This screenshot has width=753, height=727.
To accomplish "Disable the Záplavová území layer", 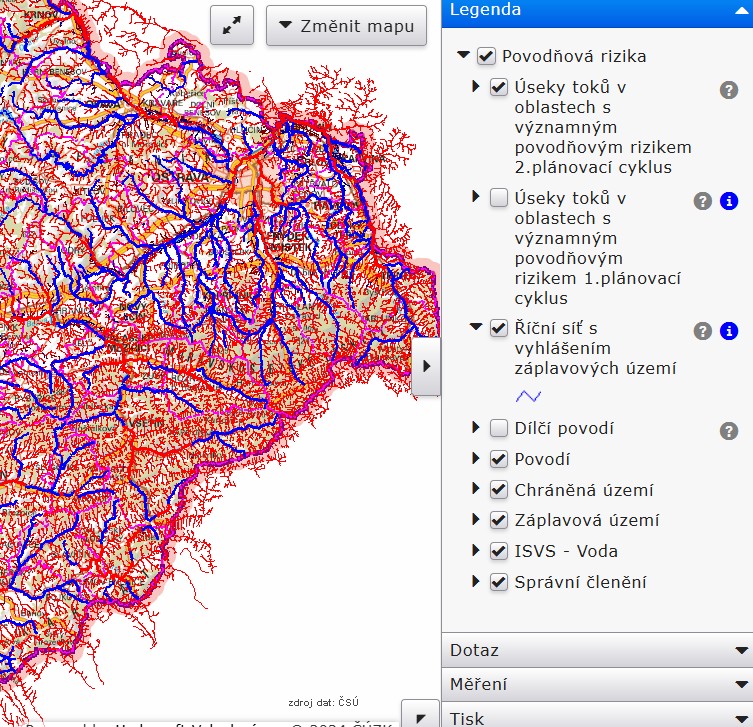I will coord(499,520).
